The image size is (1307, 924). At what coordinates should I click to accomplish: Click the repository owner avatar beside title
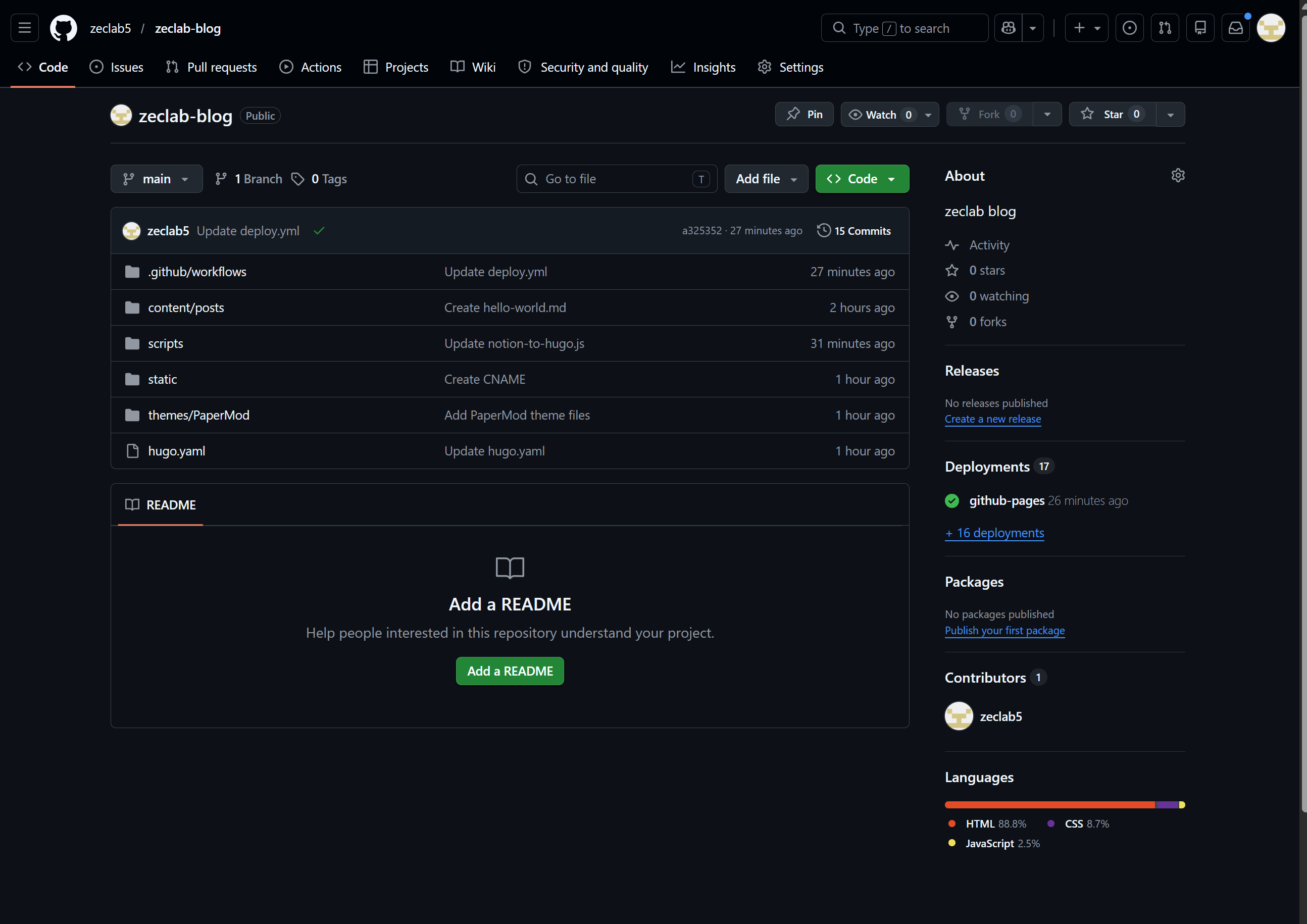(x=121, y=116)
